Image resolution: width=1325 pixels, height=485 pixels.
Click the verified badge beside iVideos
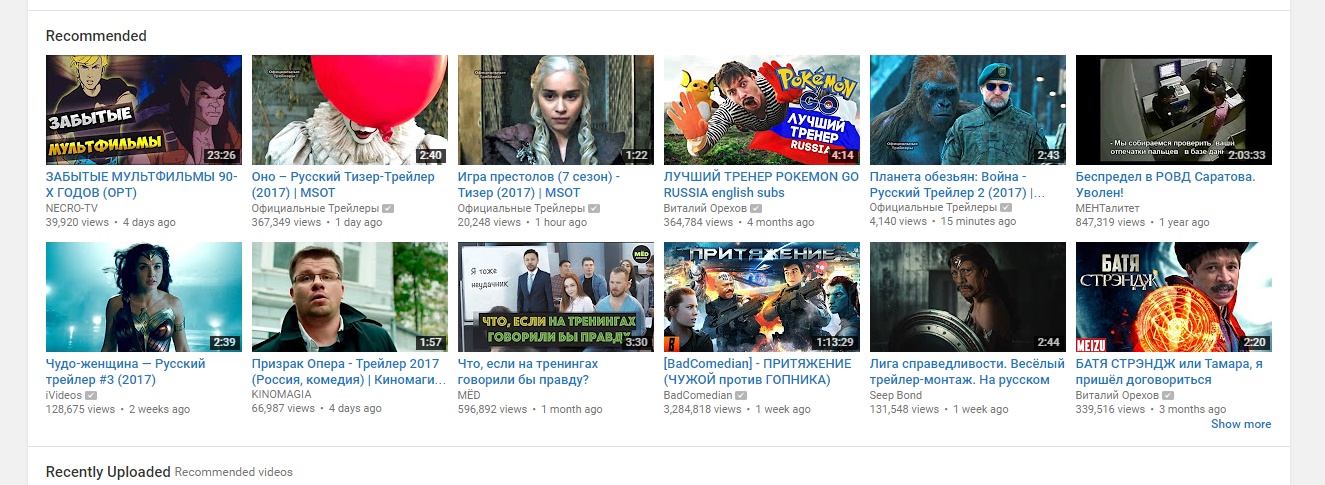click(x=91, y=396)
